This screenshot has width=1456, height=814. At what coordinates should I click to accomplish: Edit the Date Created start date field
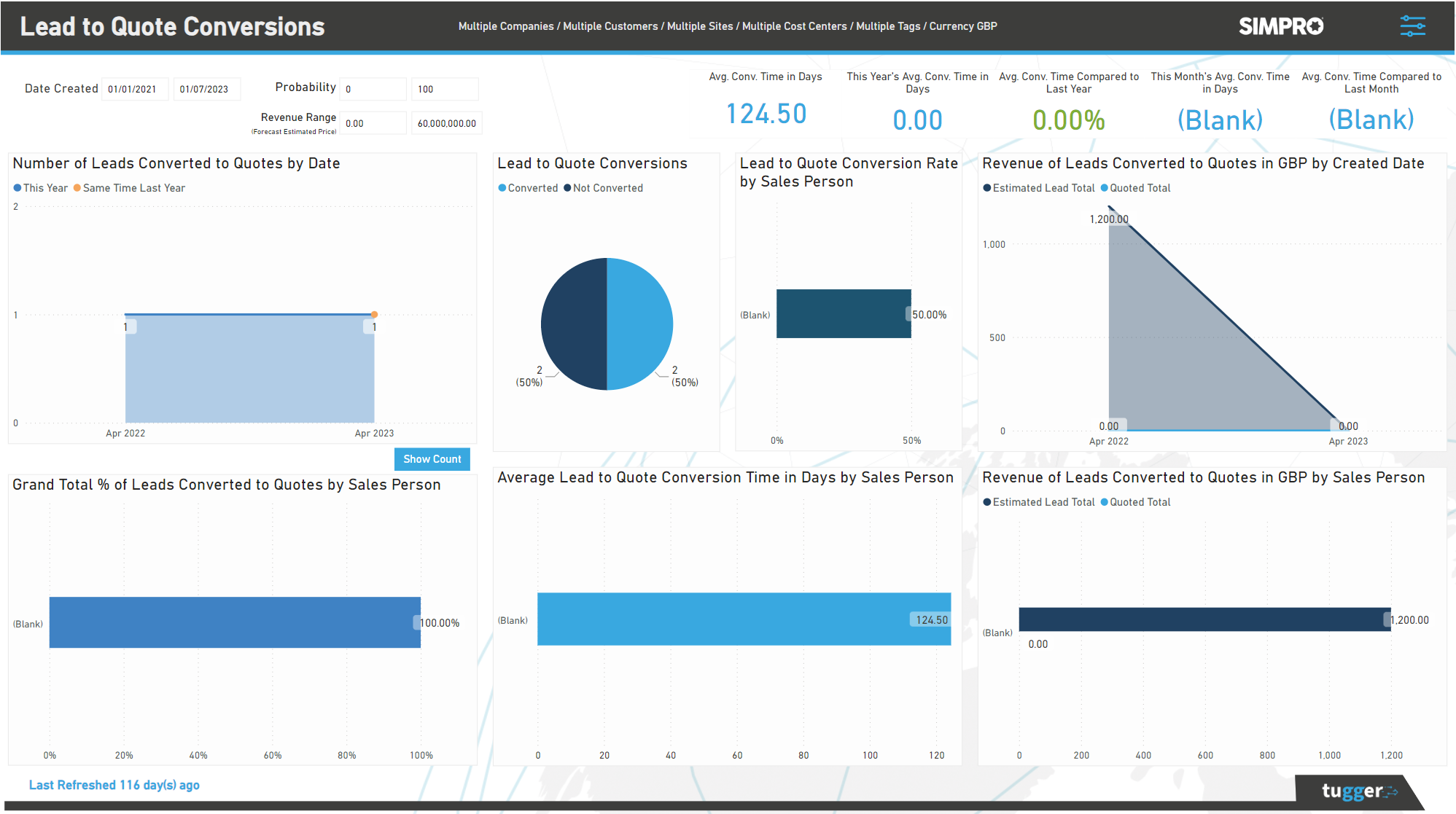coord(135,88)
